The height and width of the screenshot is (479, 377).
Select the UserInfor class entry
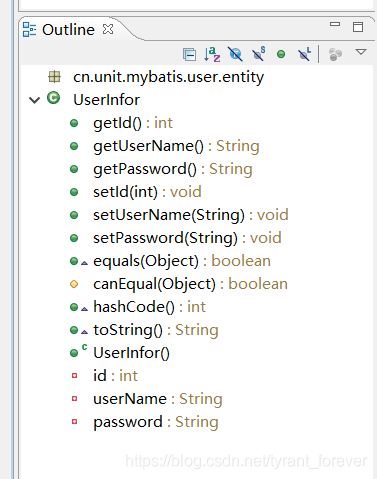[x=106, y=100]
